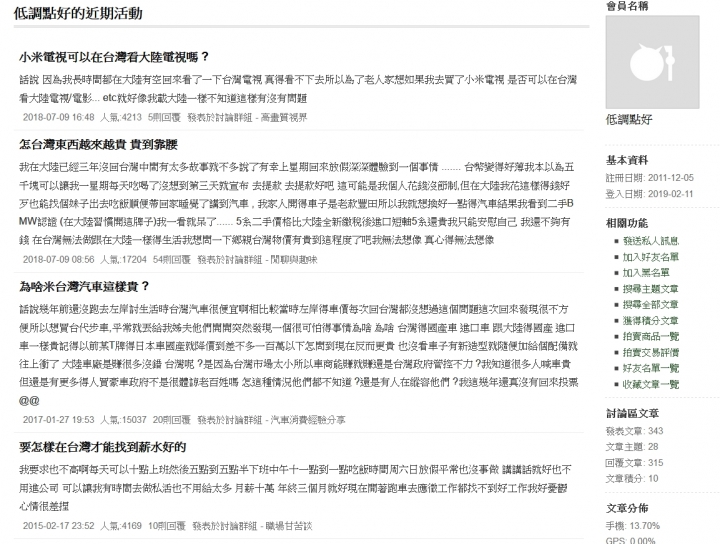Click the timestamp 2018-07-09 08:56
This screenshot has width=720, height=544.
pos(58,260)
